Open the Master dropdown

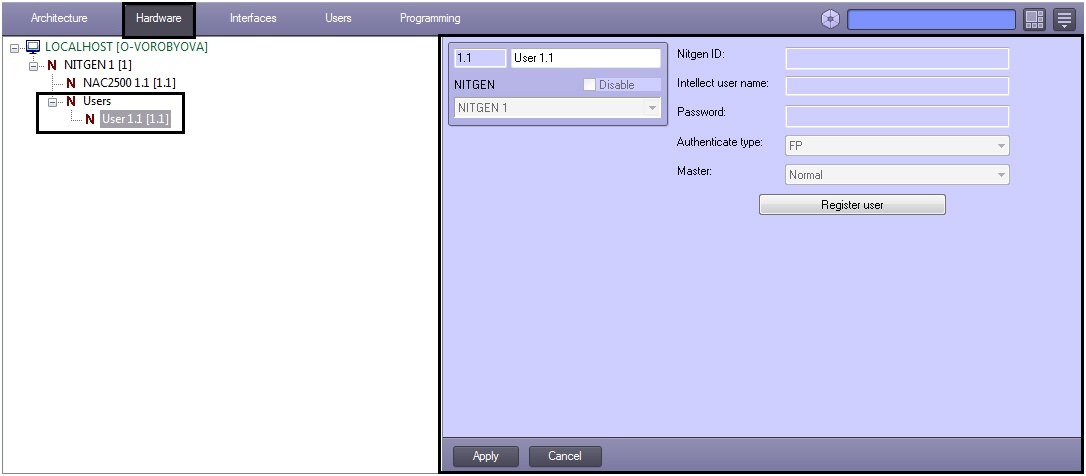[x=897, y=175]
